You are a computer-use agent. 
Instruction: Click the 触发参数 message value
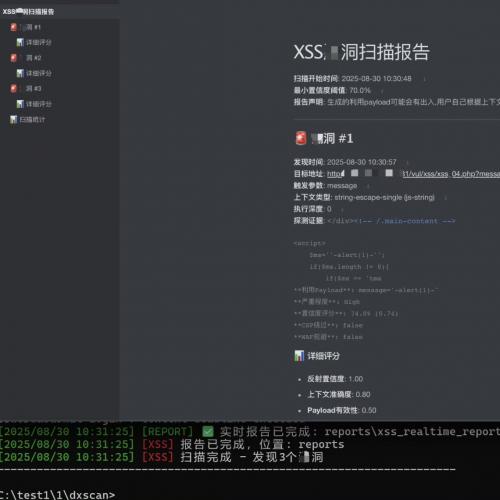tap(342, 185)
